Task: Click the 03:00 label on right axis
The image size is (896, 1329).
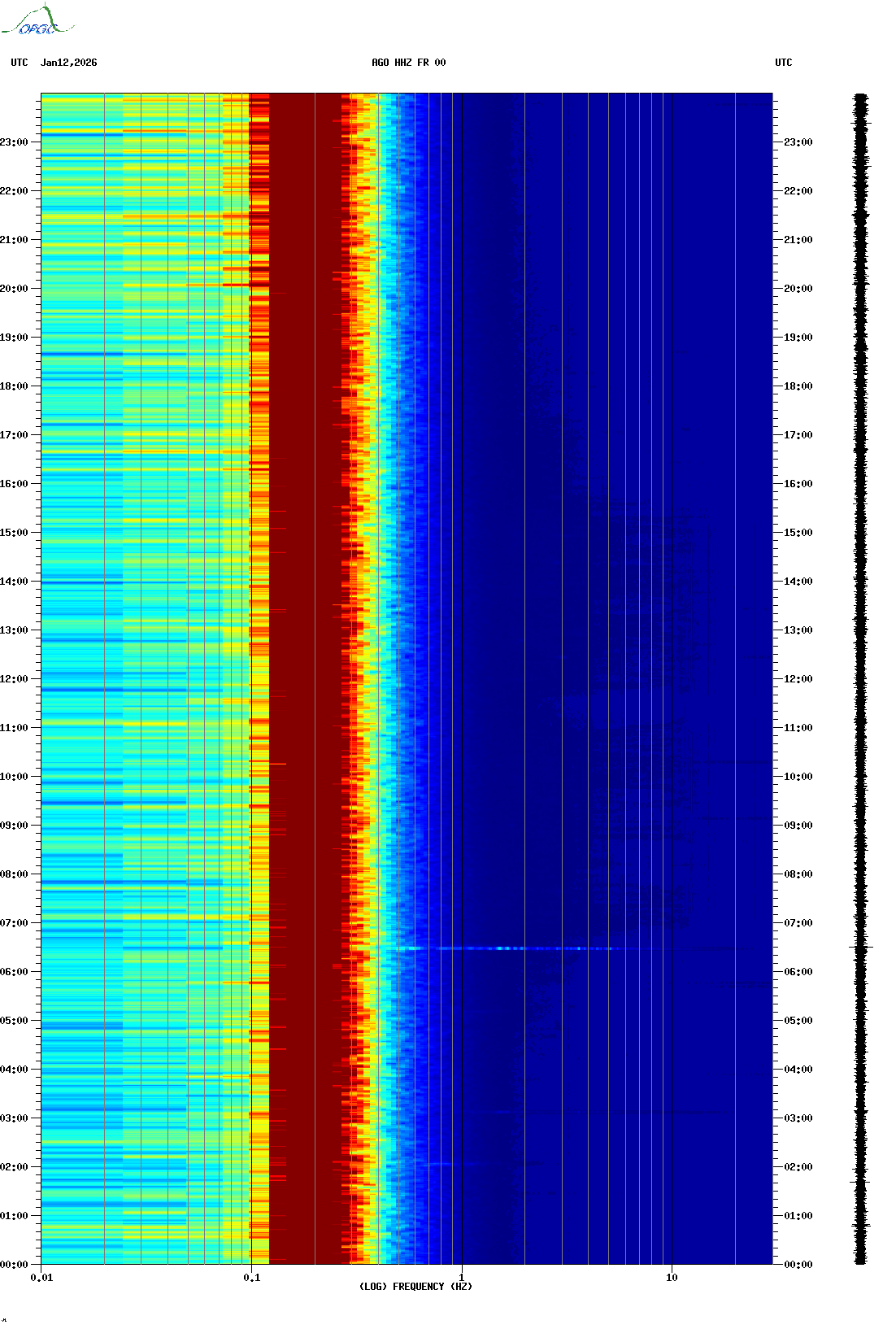Action: point(798,1118)
